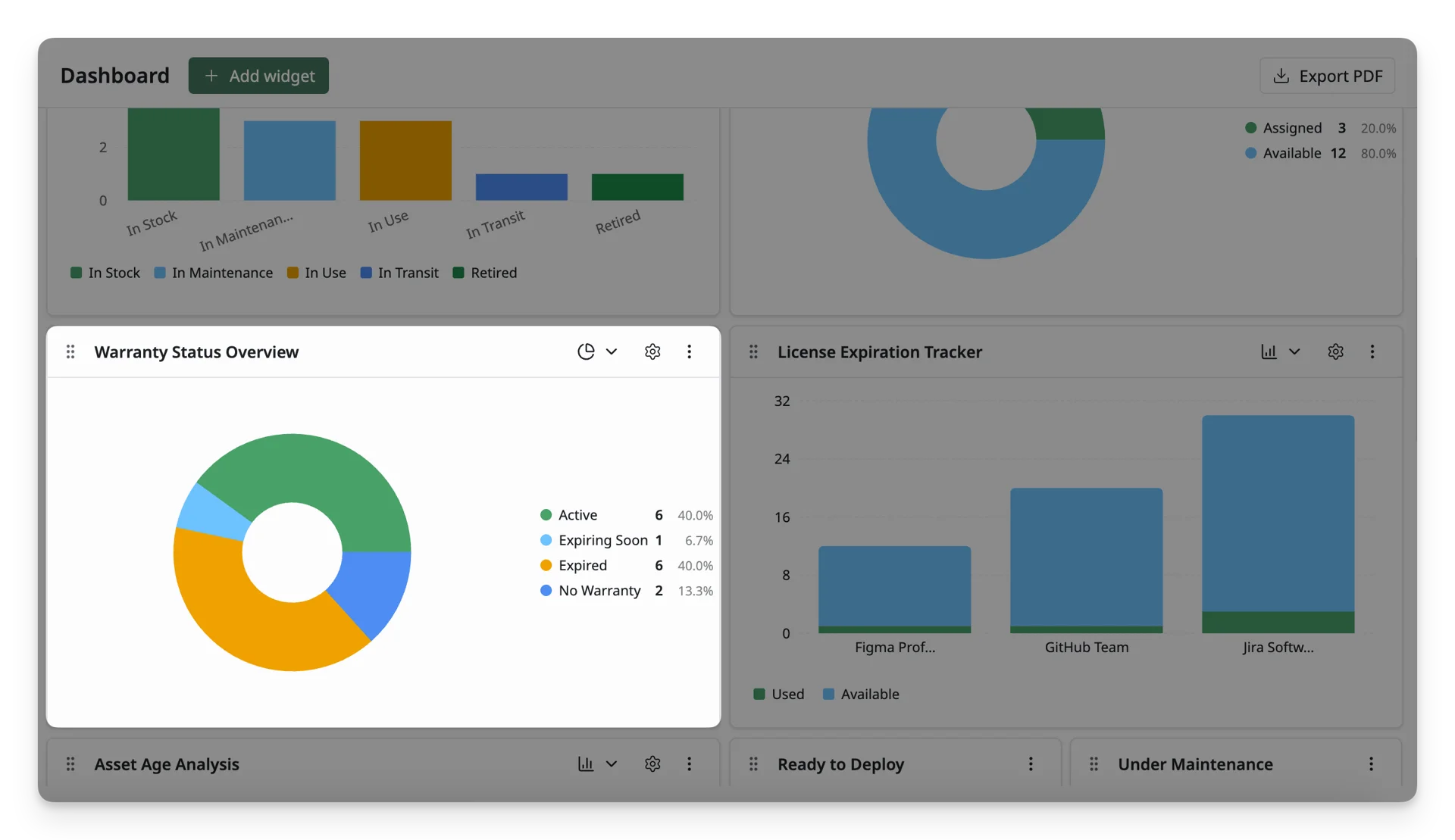The width and height of the screenshot is (1455, 840).
Task: Grab the Warranty Status Overview drag handle
Action: 70,351
